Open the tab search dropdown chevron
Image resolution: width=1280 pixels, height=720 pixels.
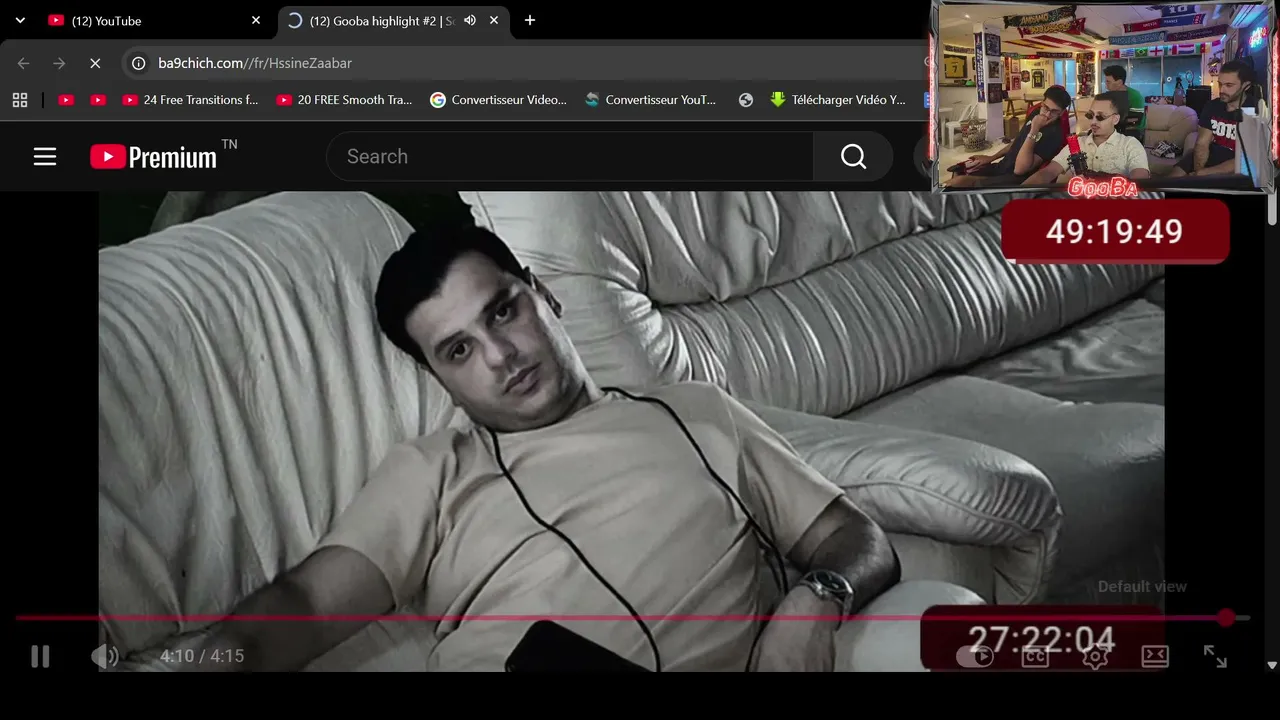point(20,20)
